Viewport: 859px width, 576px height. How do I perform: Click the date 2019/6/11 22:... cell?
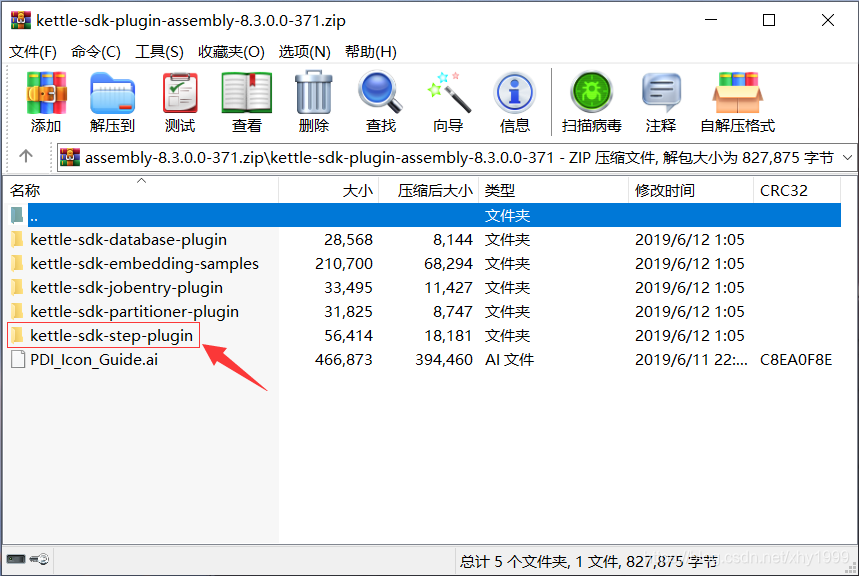pos(691,360)
